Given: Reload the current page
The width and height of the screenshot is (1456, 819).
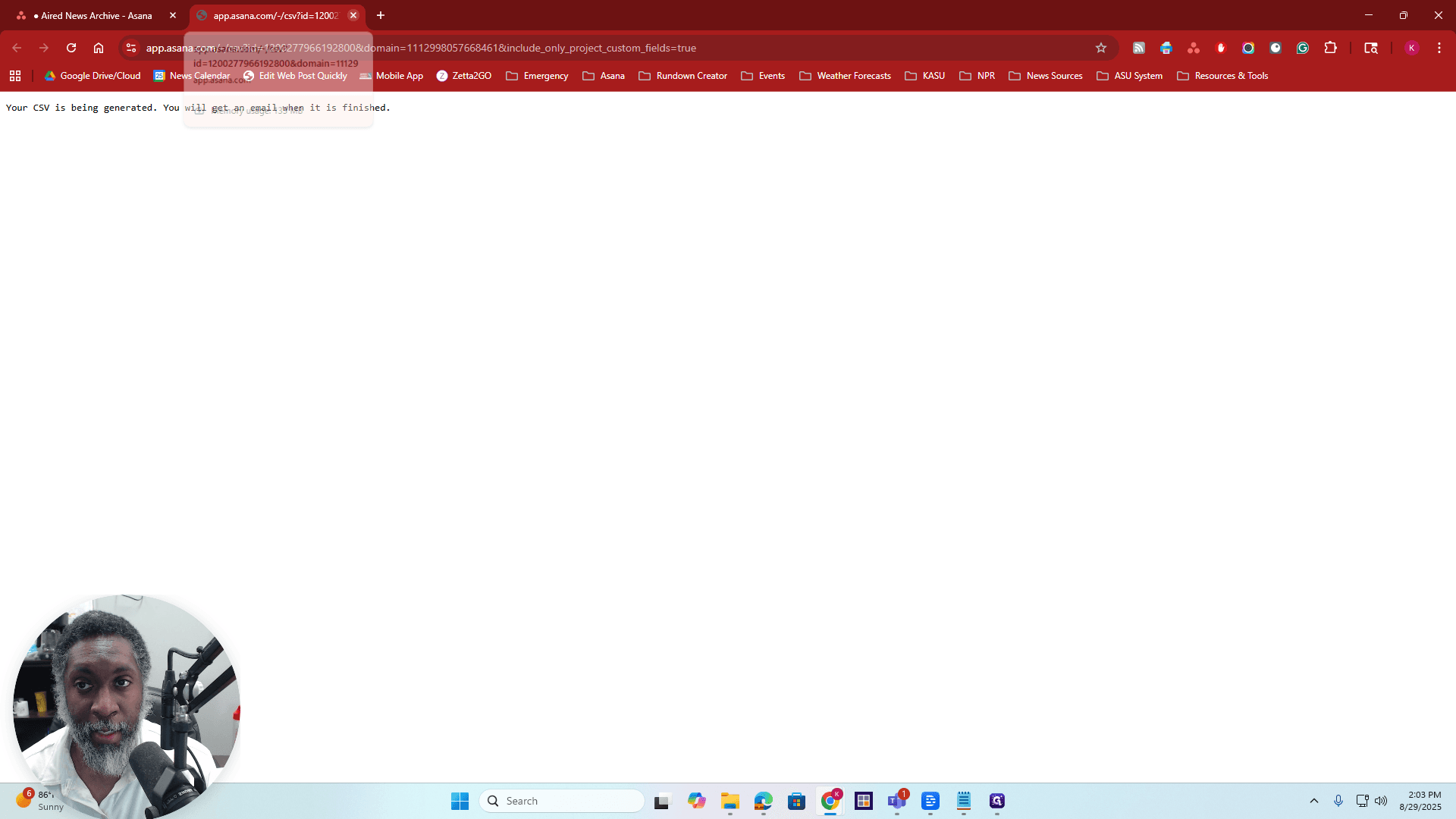Looking at the screenshot, I should [71, 48].
